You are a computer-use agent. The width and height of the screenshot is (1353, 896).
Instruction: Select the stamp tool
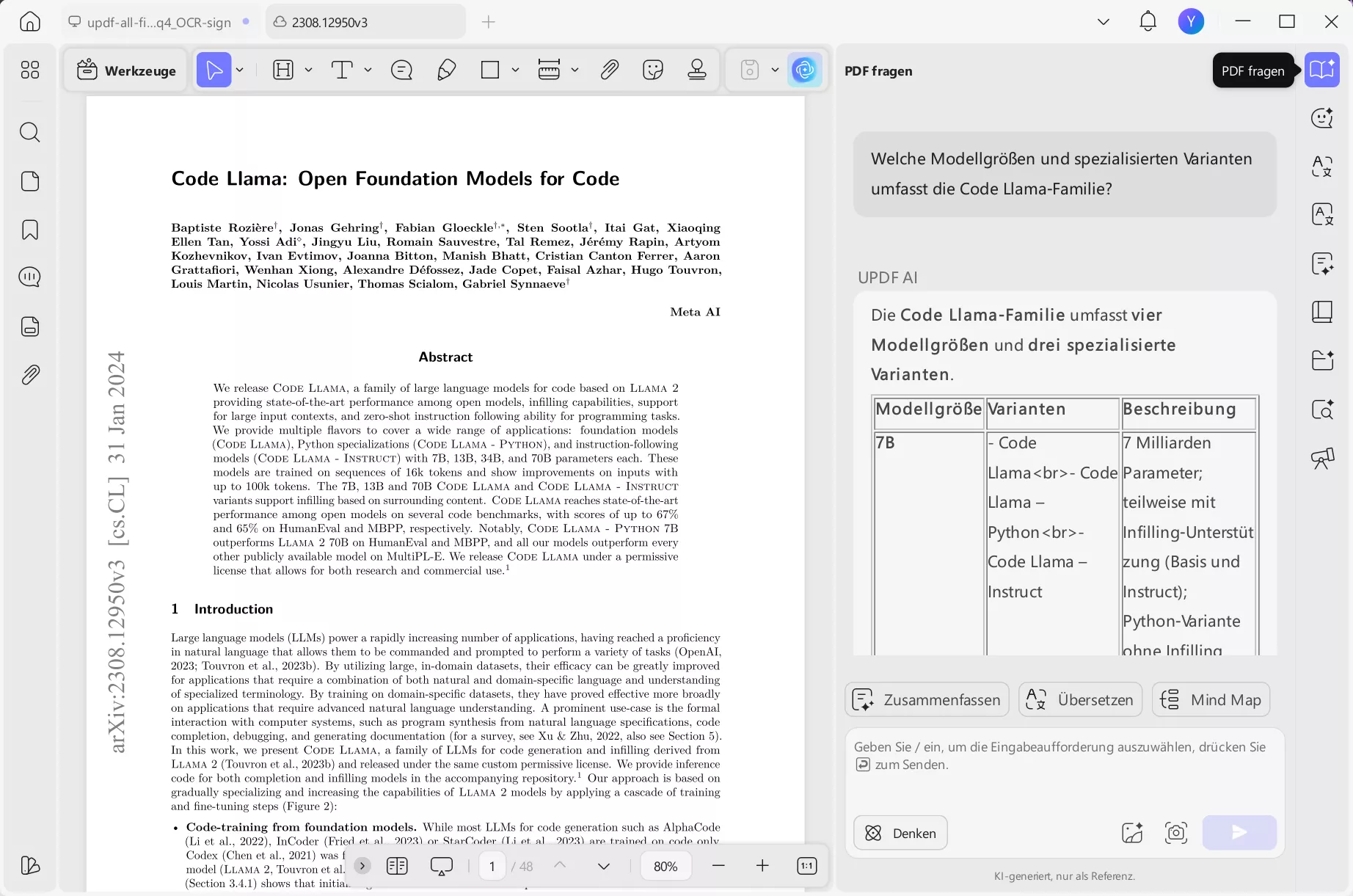697,70
